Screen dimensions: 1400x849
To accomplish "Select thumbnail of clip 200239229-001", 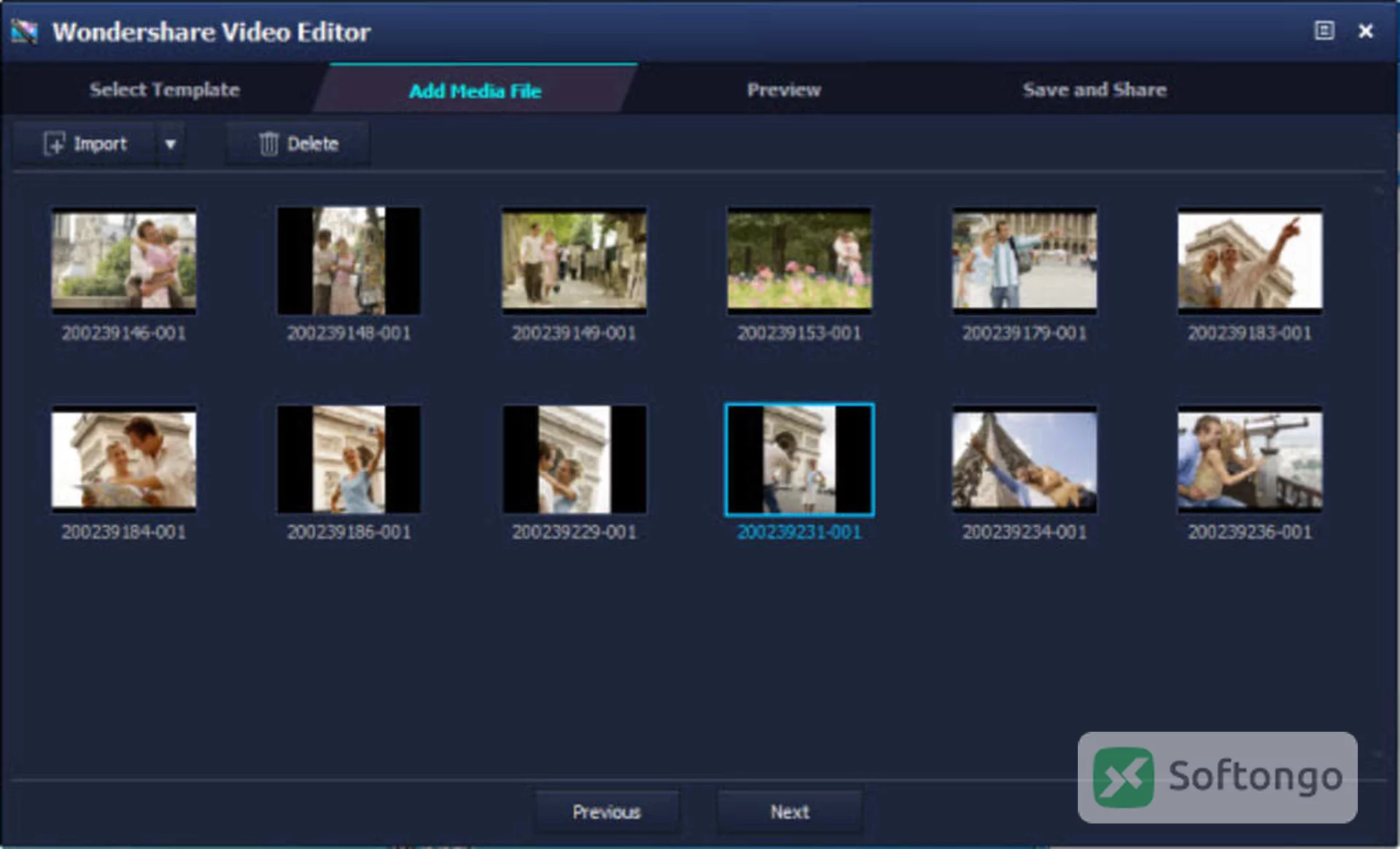I will 574,459.
